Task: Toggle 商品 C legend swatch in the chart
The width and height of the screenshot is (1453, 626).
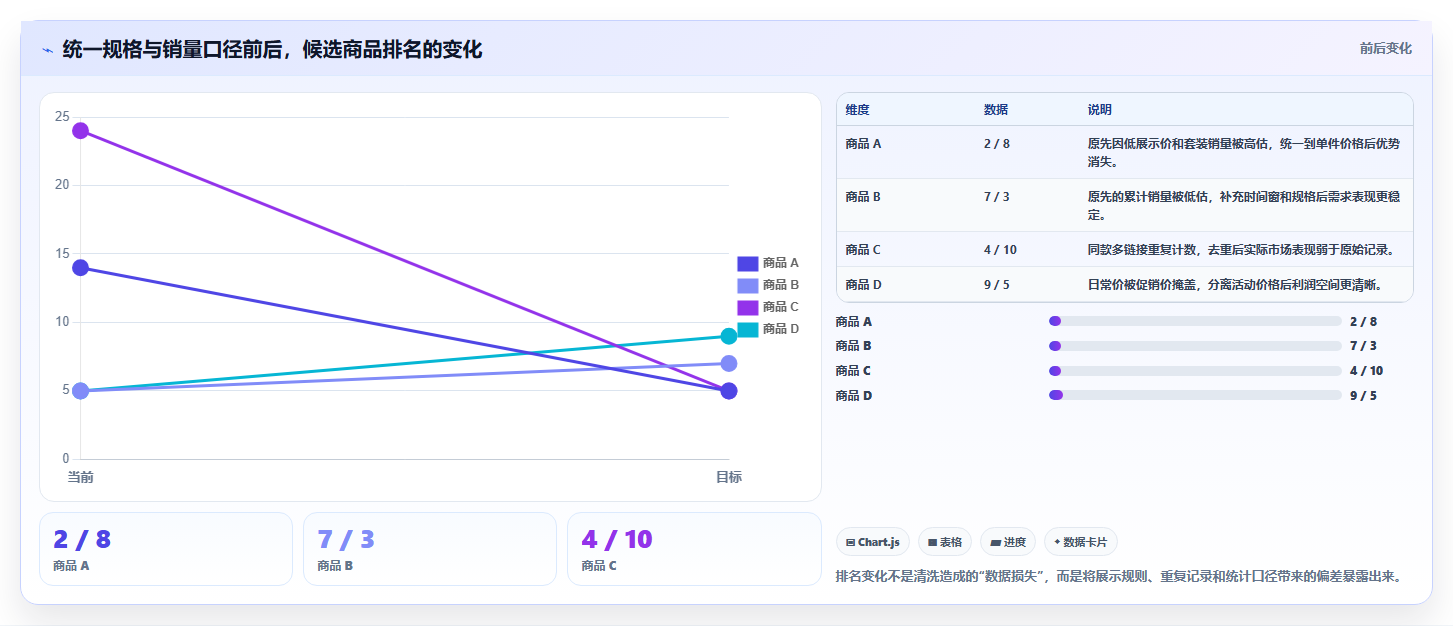Action: [748, 307]
